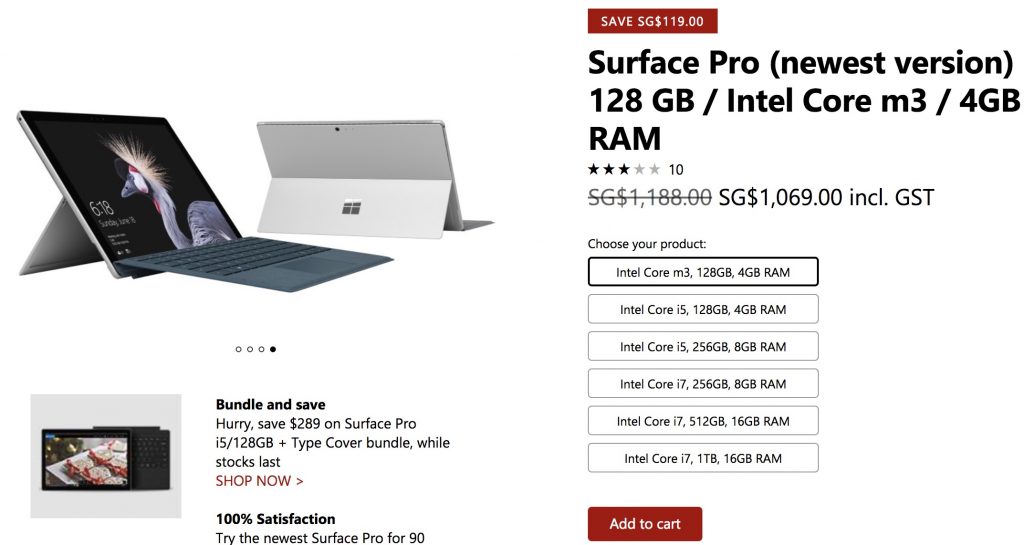The width and height of the screenshot is (1024, 545).
Task: Choose Intel Core m3, 128GB, 4GB RAM option
Action: click(x=703, y=272)
